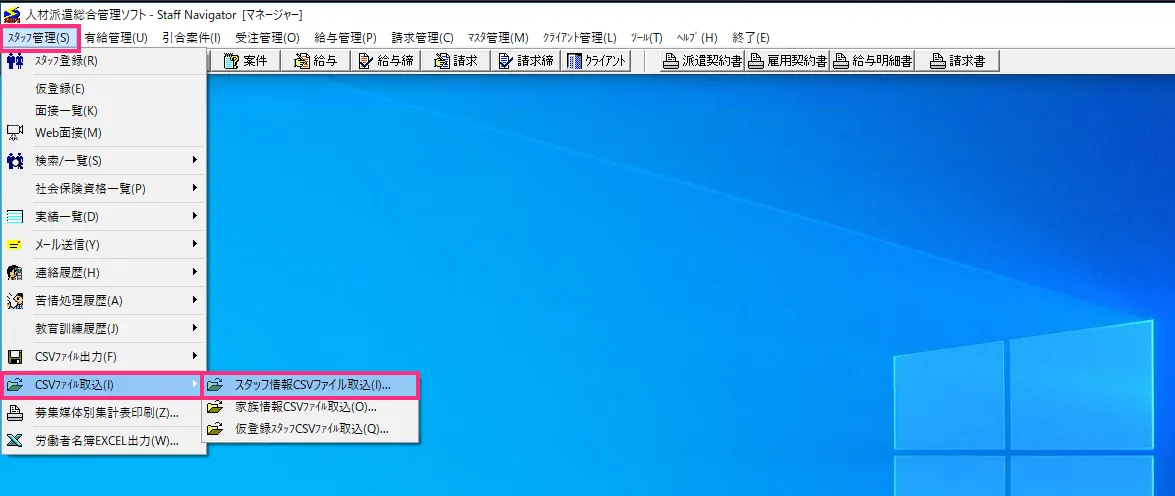Viewport: 1175px width, 496px height.
Task: Open the 給与管理(P) menu
Action: (x=345, y=37)
